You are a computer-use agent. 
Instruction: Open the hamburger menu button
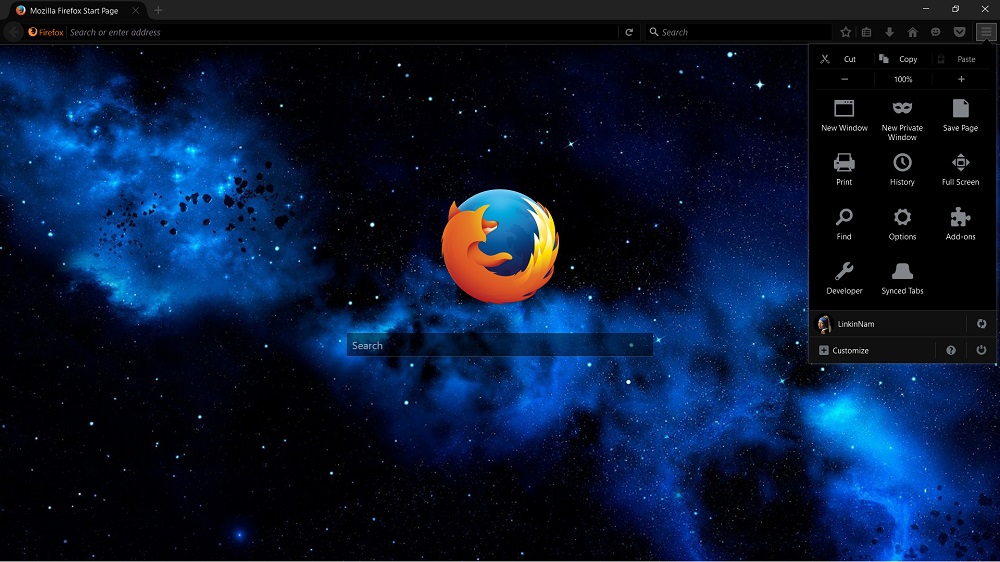(987, 32)
